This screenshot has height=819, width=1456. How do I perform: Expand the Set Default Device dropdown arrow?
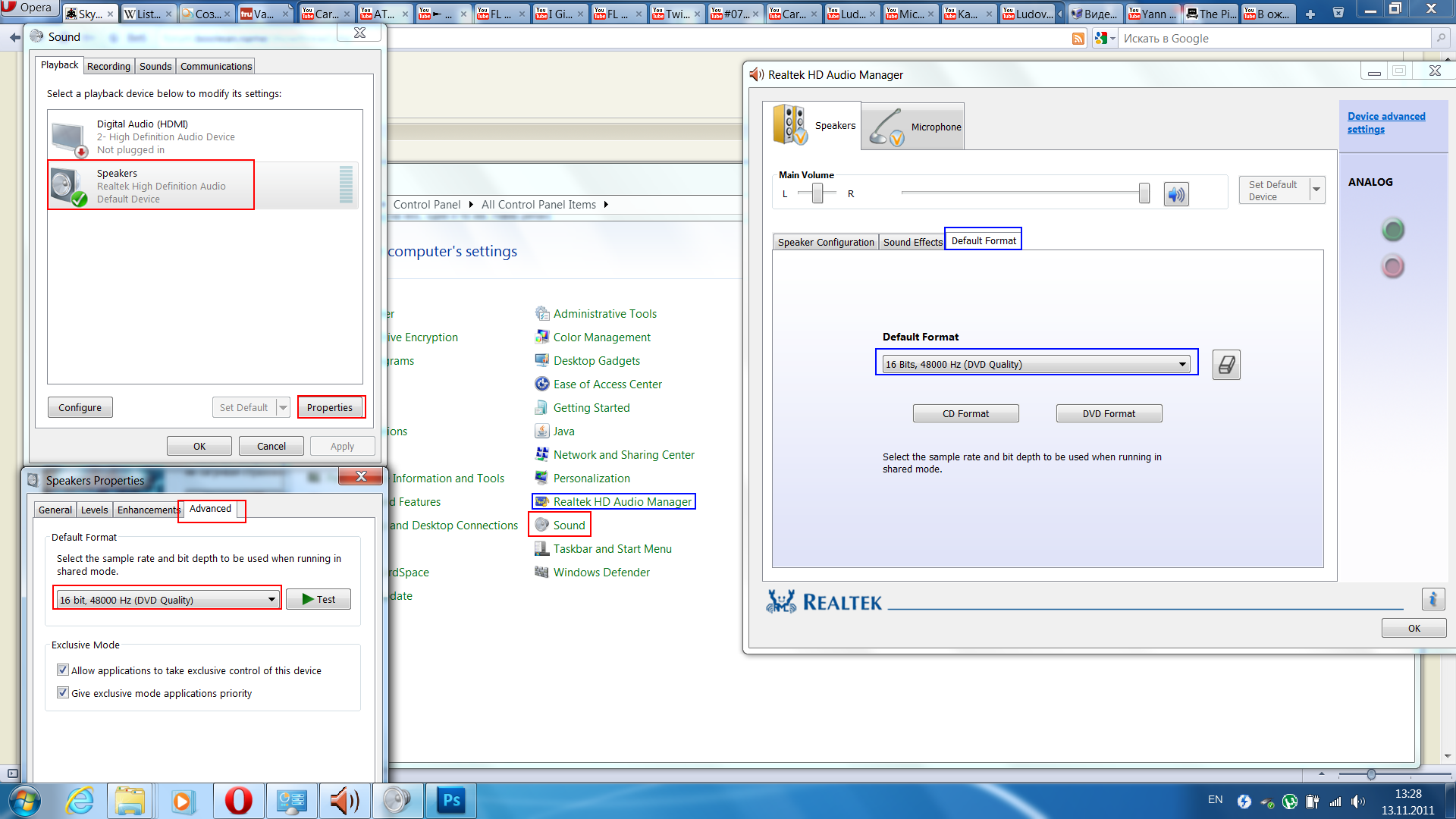(1316, 190)
